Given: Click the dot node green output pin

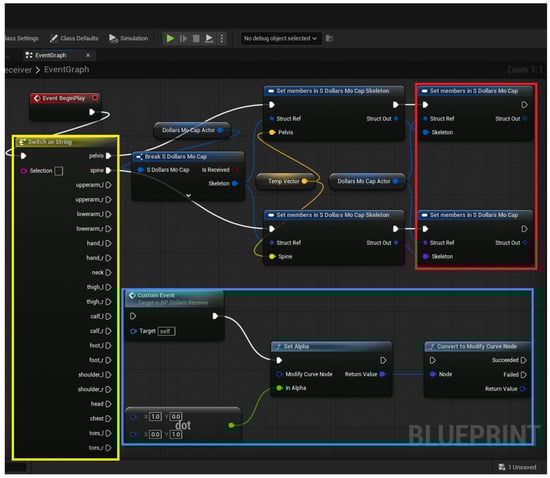Looking at the screenshot, I should pos(231,425).
